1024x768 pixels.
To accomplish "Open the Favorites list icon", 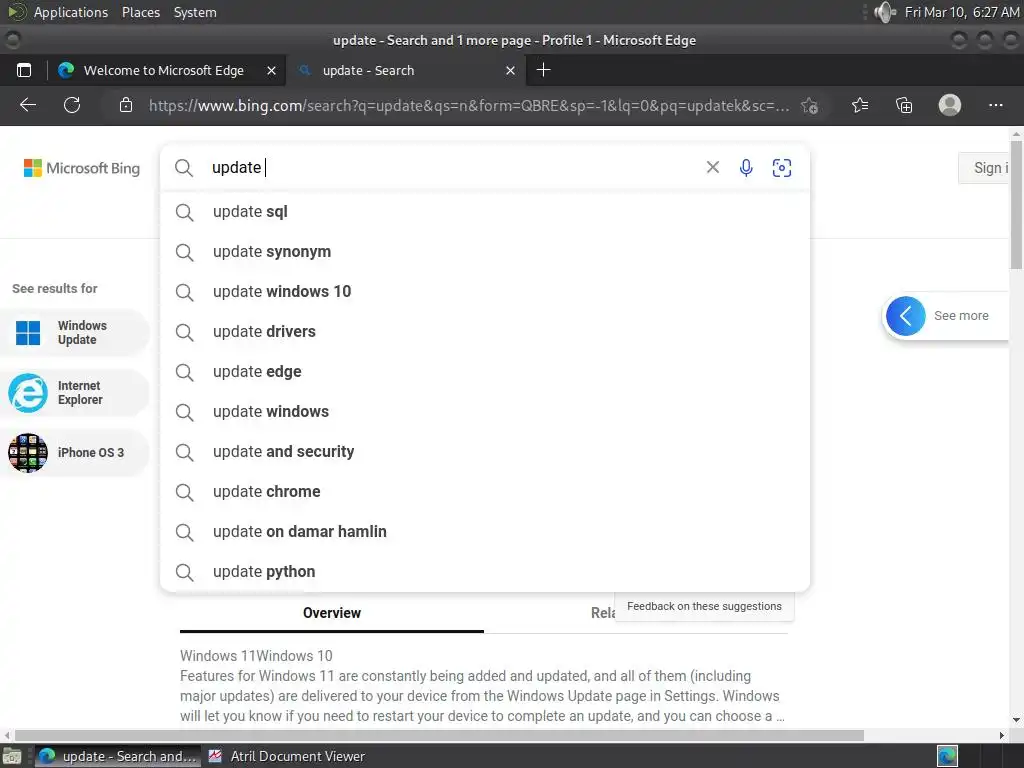I will 860,105.
